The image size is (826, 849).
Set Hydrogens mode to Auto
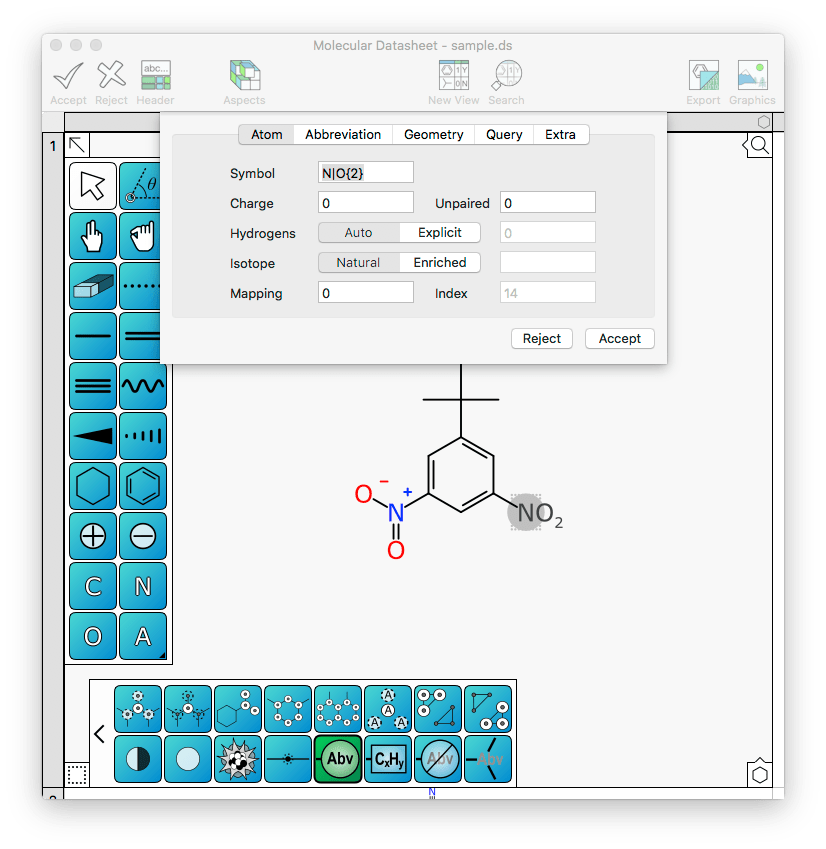(358, 233)
